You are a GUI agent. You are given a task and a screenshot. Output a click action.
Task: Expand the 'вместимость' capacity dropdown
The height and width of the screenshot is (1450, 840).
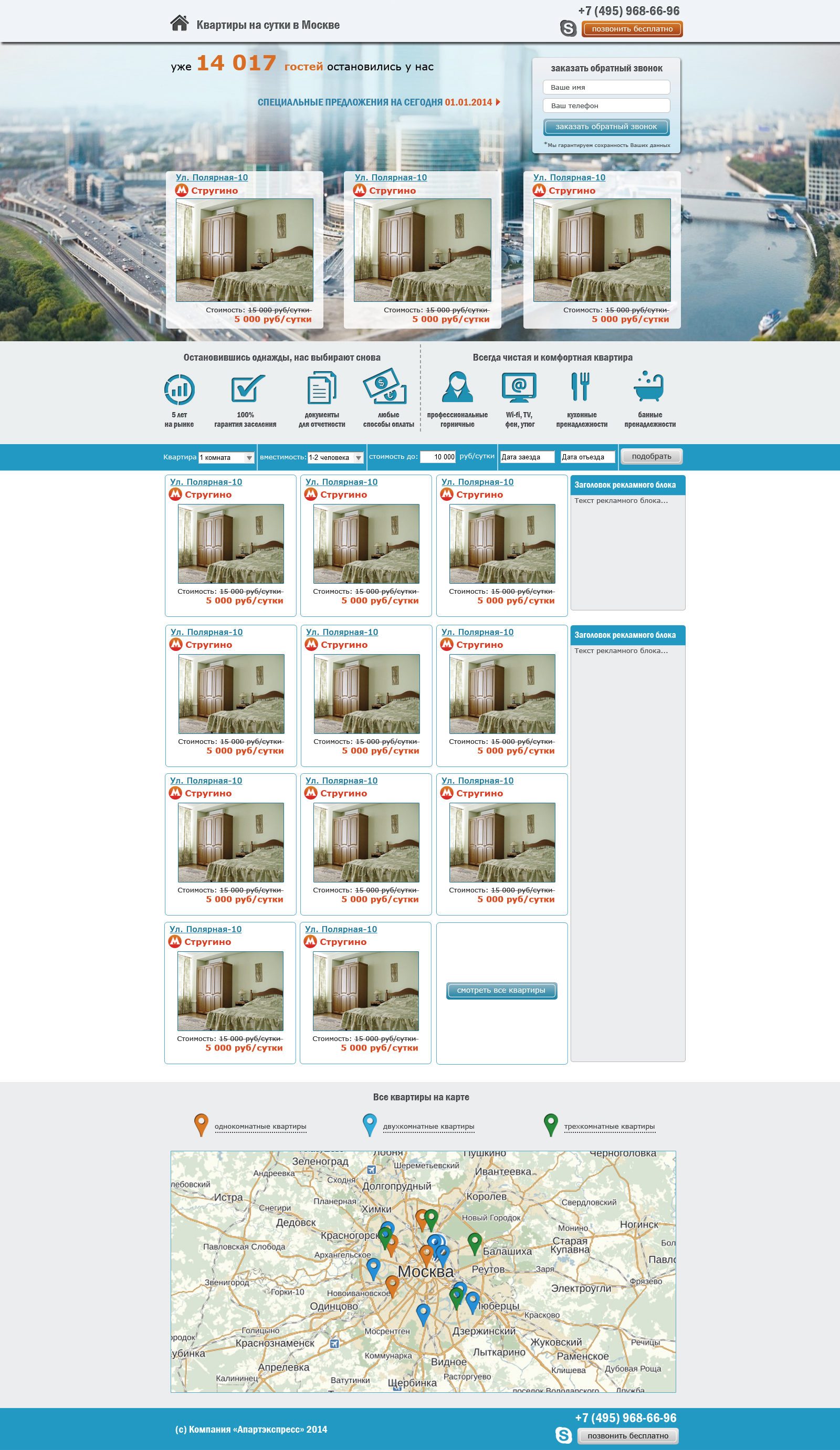point(335,457)
